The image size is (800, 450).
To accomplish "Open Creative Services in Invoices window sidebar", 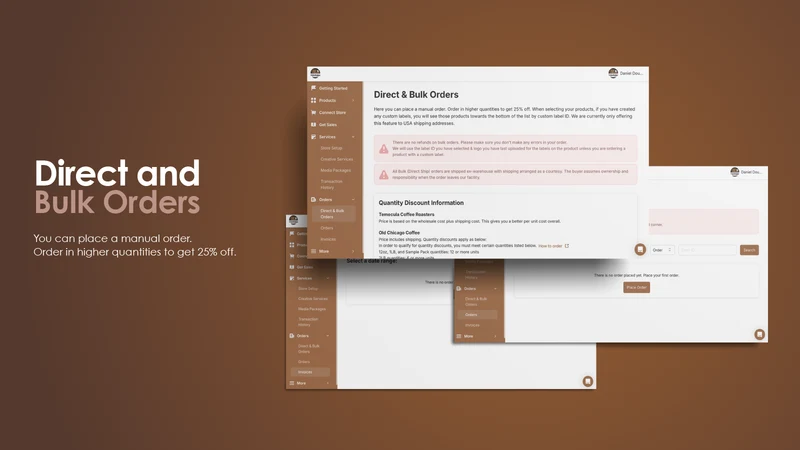I will click(x=313, y=299).
